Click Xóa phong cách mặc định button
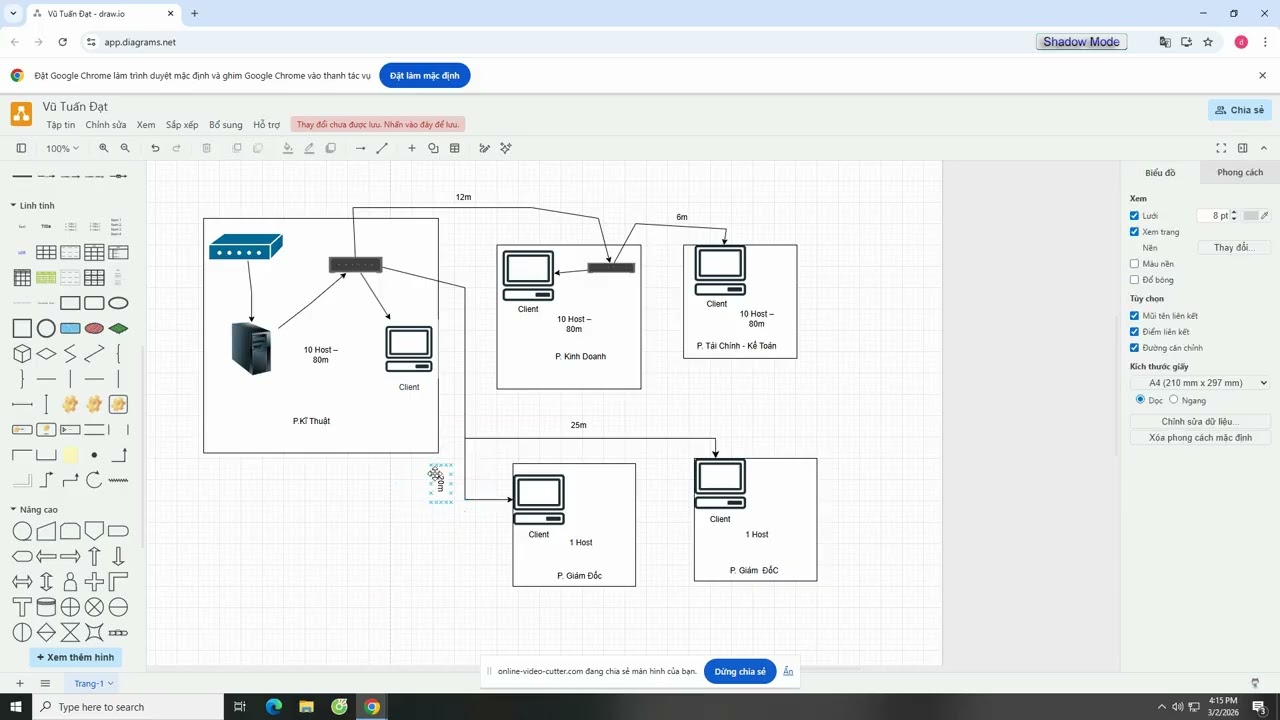 point(1200,438)
